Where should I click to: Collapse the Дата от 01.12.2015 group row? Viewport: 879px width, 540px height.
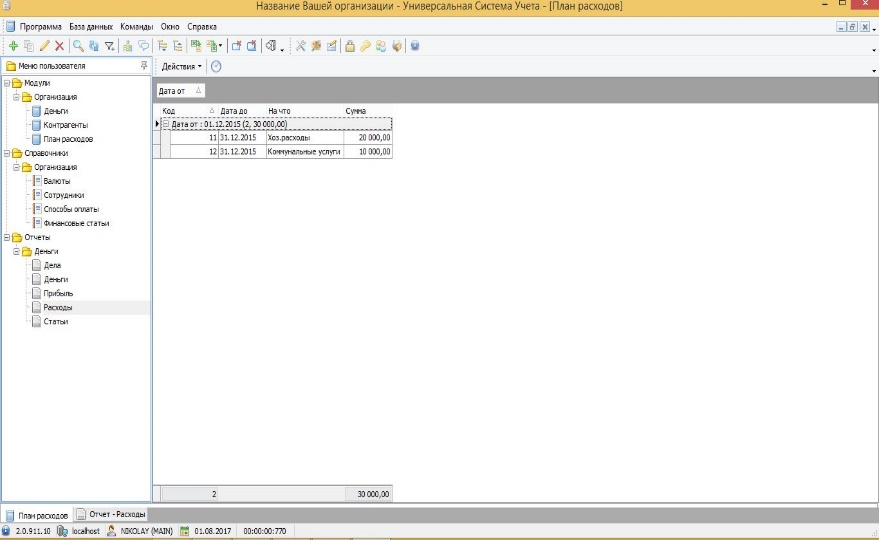click(166, 124)
